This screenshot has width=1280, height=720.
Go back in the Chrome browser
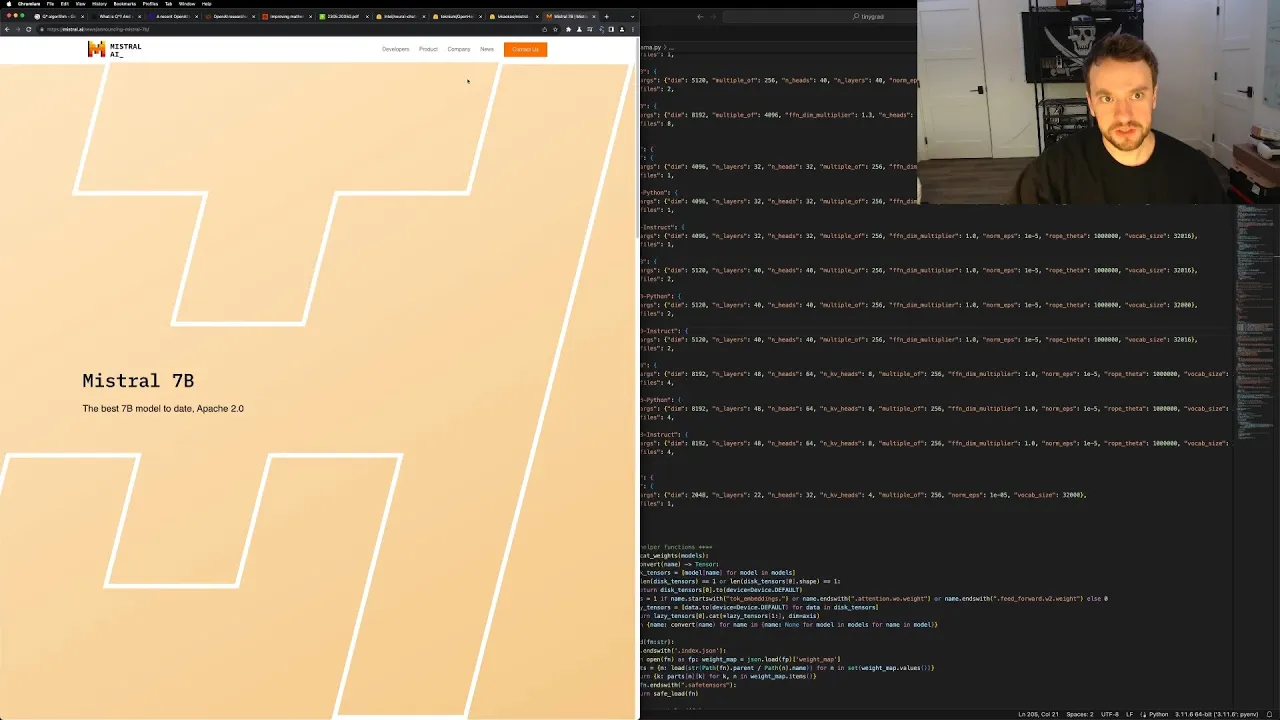coord(7,29)
